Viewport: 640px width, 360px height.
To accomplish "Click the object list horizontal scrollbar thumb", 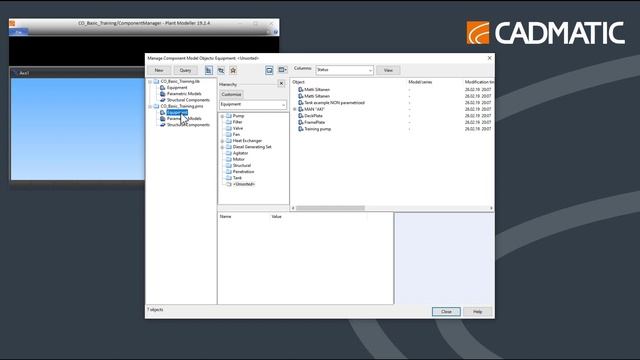I will [x=330, y=208].
